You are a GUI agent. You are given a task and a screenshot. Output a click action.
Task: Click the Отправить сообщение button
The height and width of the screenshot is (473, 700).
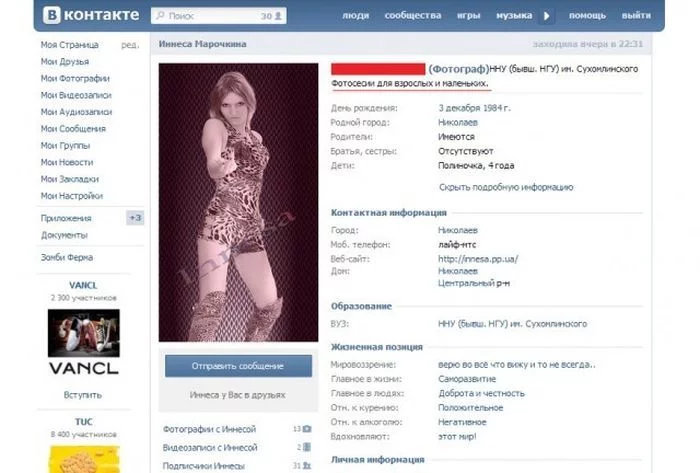pyautogui.click(x=238, y=366)
